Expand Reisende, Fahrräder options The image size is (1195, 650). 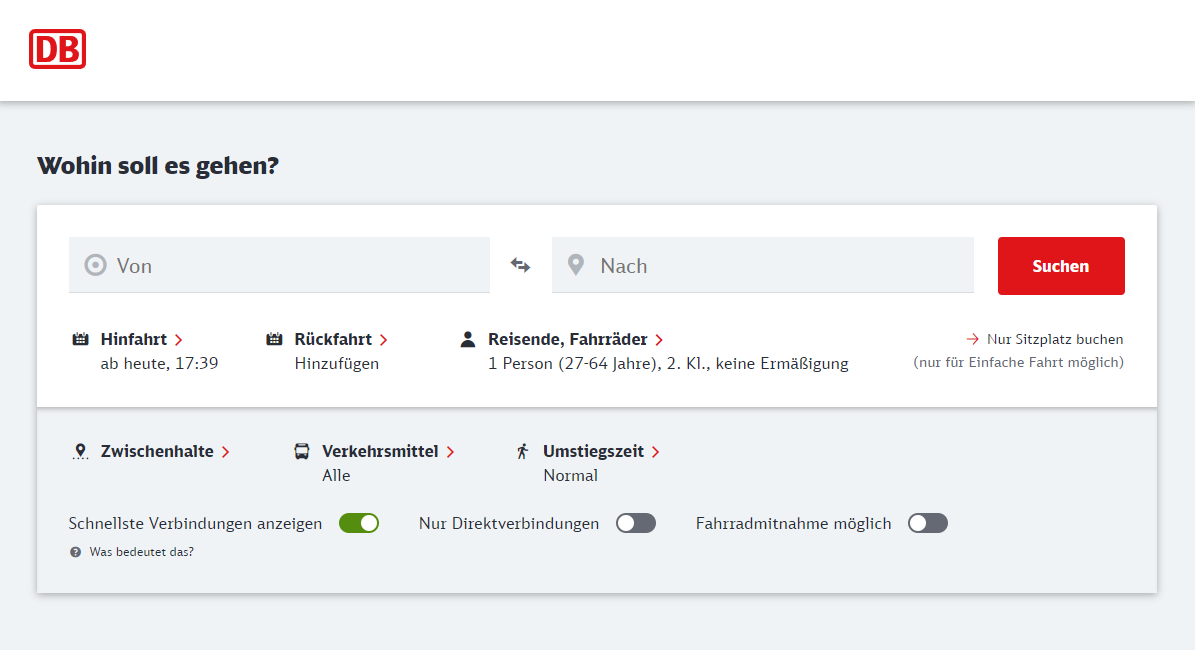click(x=575, y=339)
